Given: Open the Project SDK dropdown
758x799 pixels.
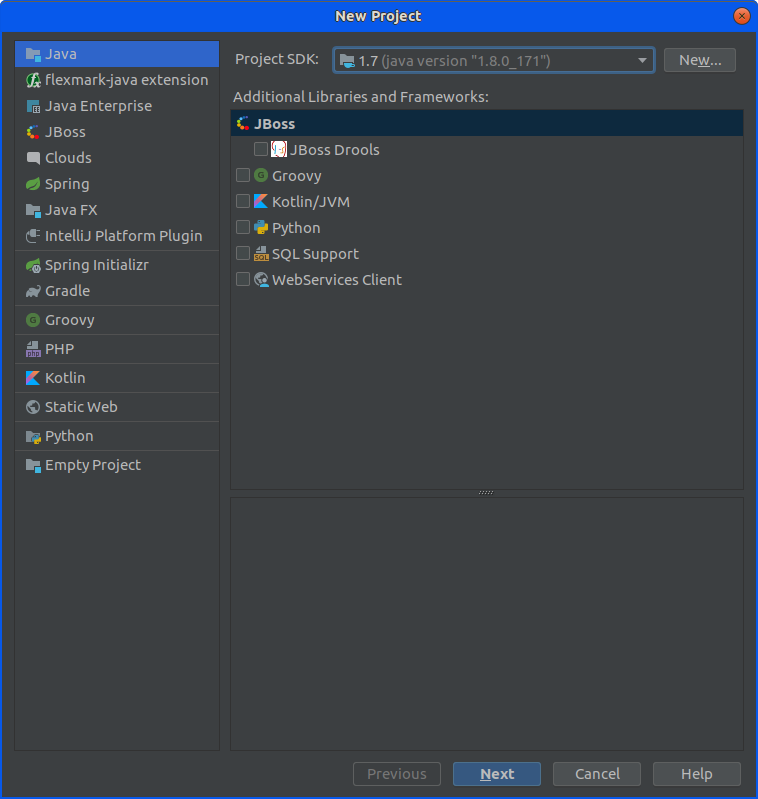Looking at the screenshot, I should coord(494,61).
